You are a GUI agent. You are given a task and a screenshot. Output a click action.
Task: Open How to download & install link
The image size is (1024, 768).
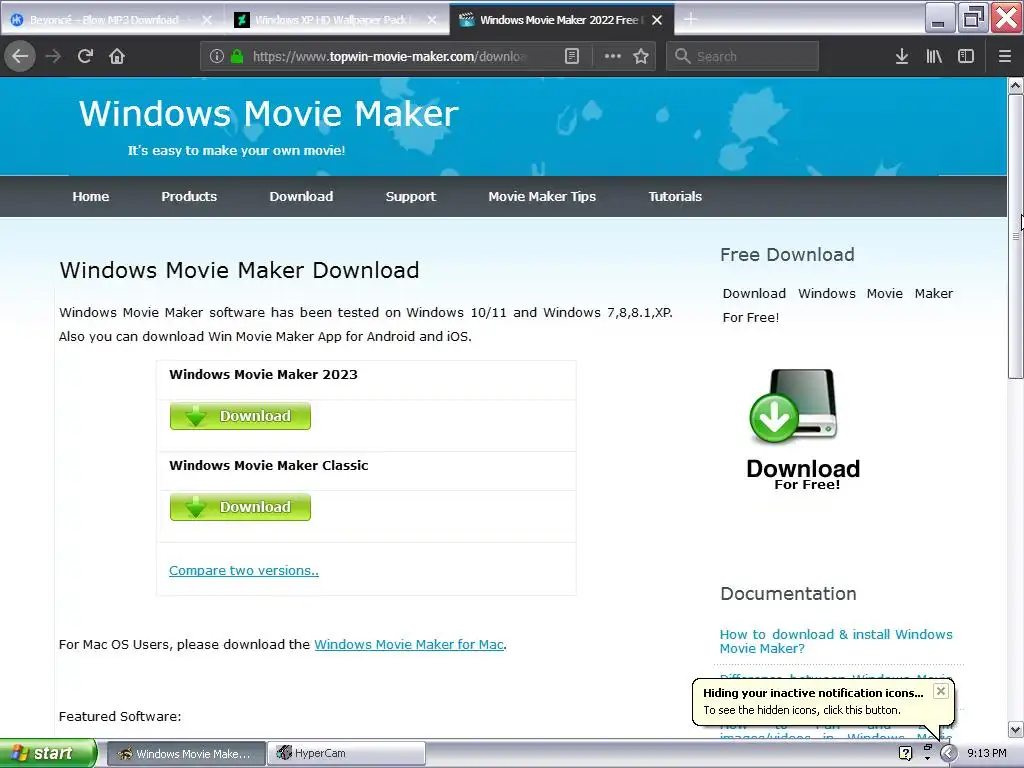[835, 641]
